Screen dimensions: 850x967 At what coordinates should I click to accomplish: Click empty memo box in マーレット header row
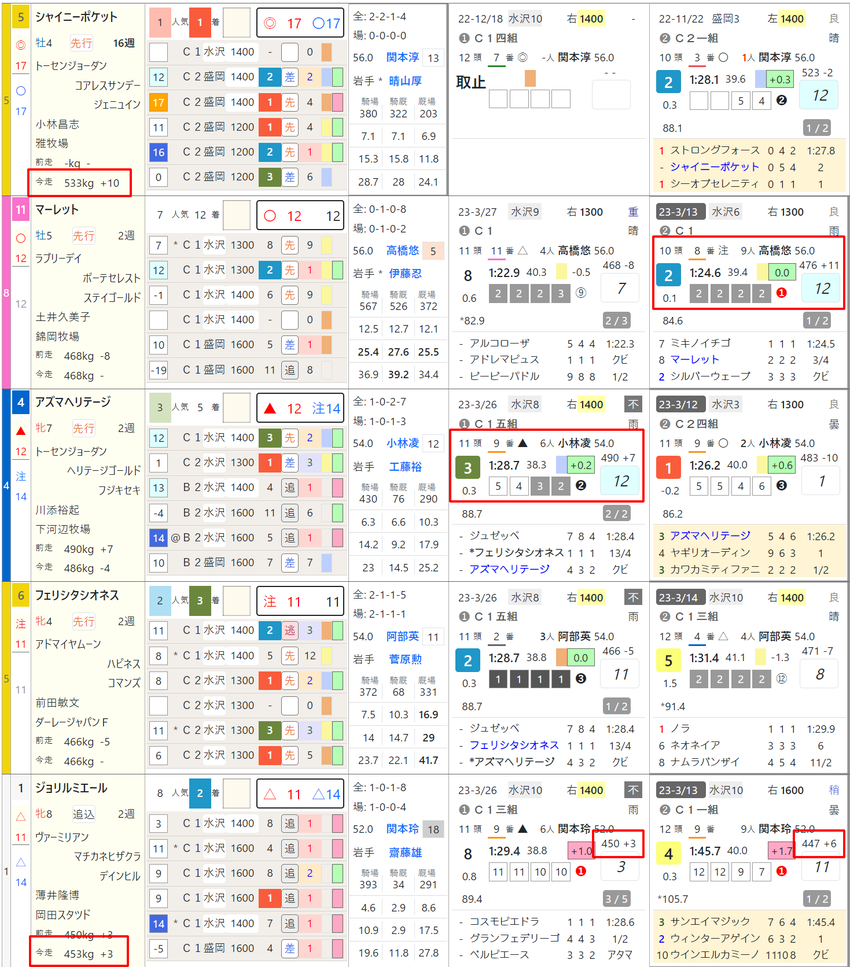tap(236, 215)
